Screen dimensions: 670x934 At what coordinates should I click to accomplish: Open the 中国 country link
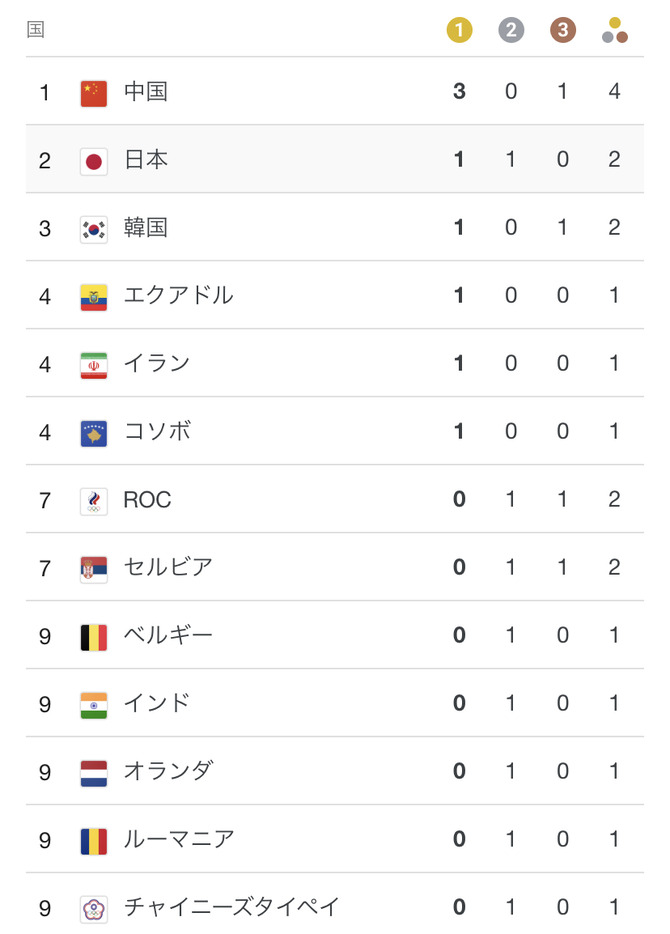(146, 92)
